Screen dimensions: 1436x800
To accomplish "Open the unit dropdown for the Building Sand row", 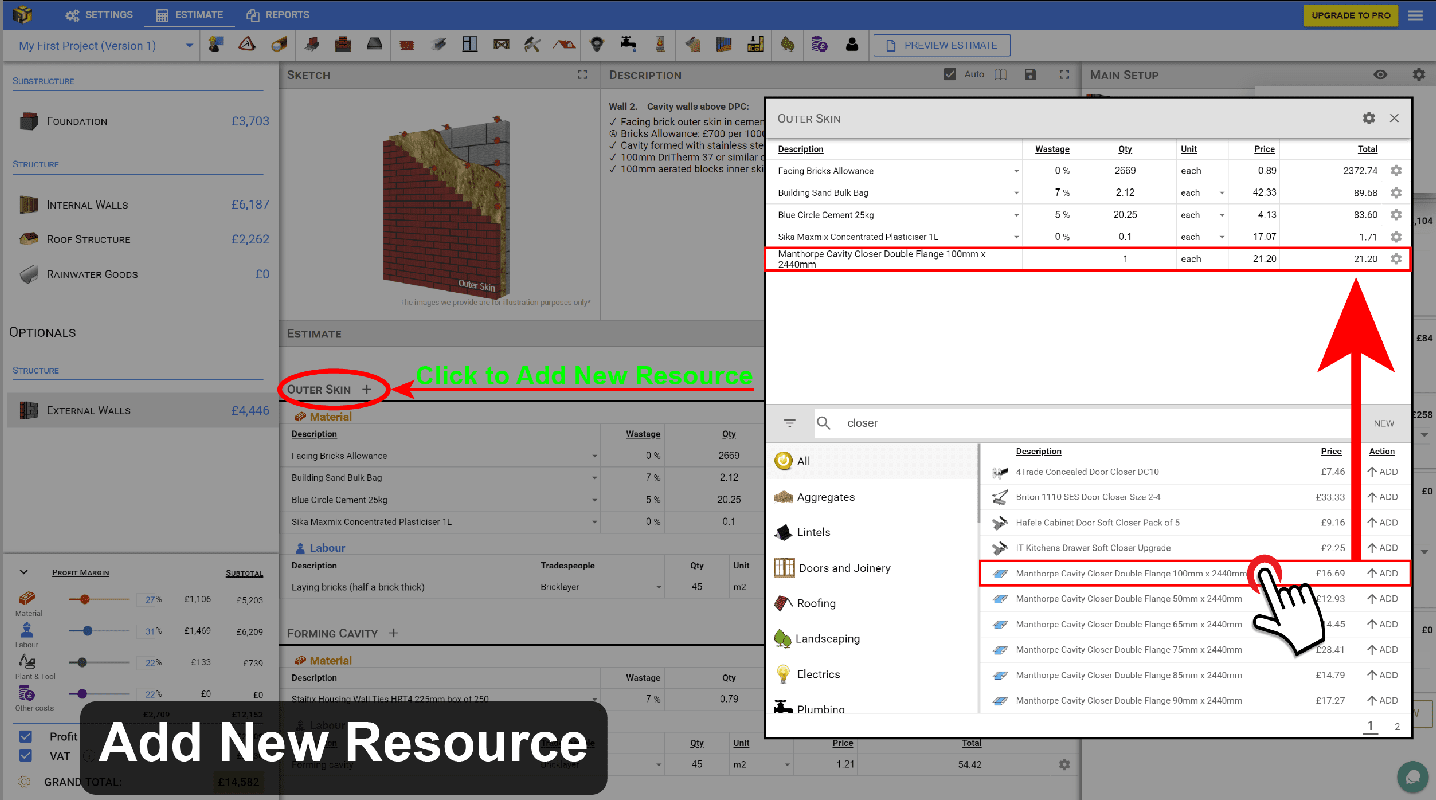I will click(x=1221, y=193).
